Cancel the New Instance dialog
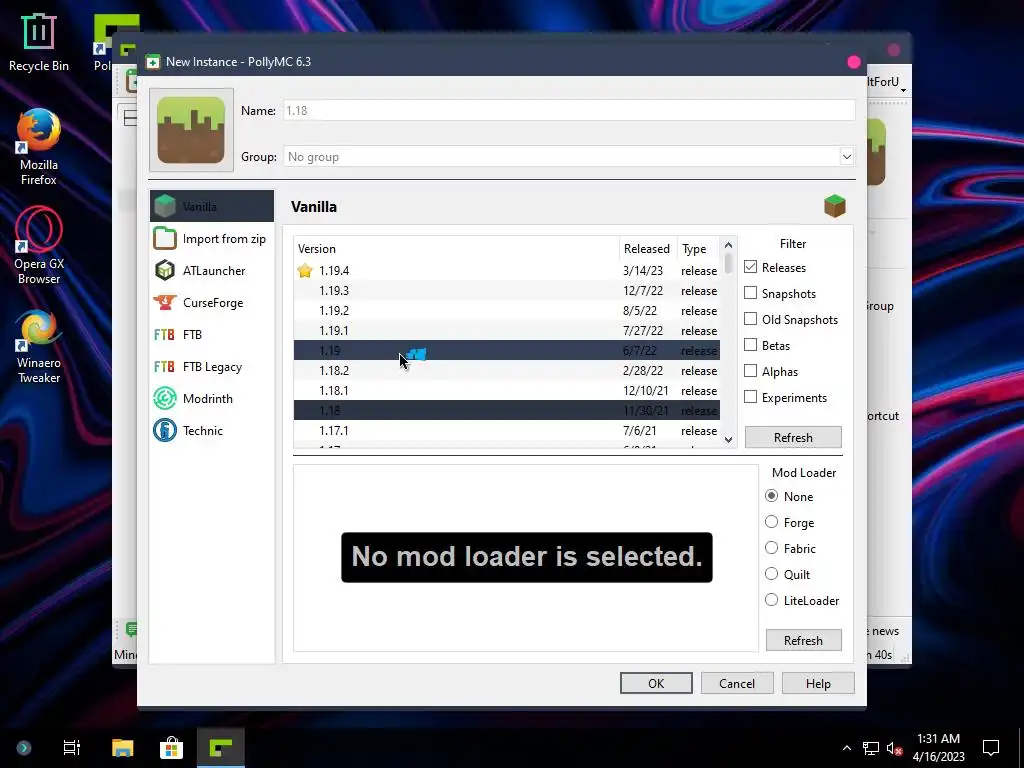 pyautogui.click(x=737, y=683)
